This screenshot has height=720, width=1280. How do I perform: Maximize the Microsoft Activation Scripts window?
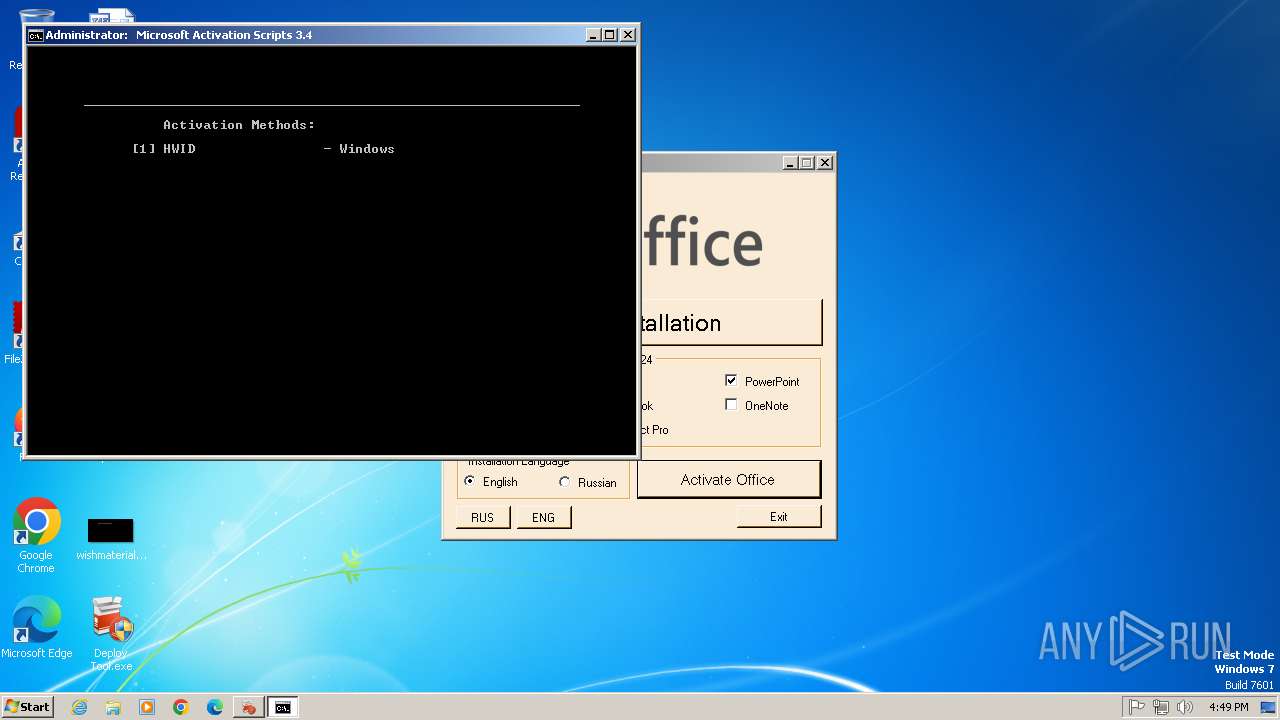(610, 35)
